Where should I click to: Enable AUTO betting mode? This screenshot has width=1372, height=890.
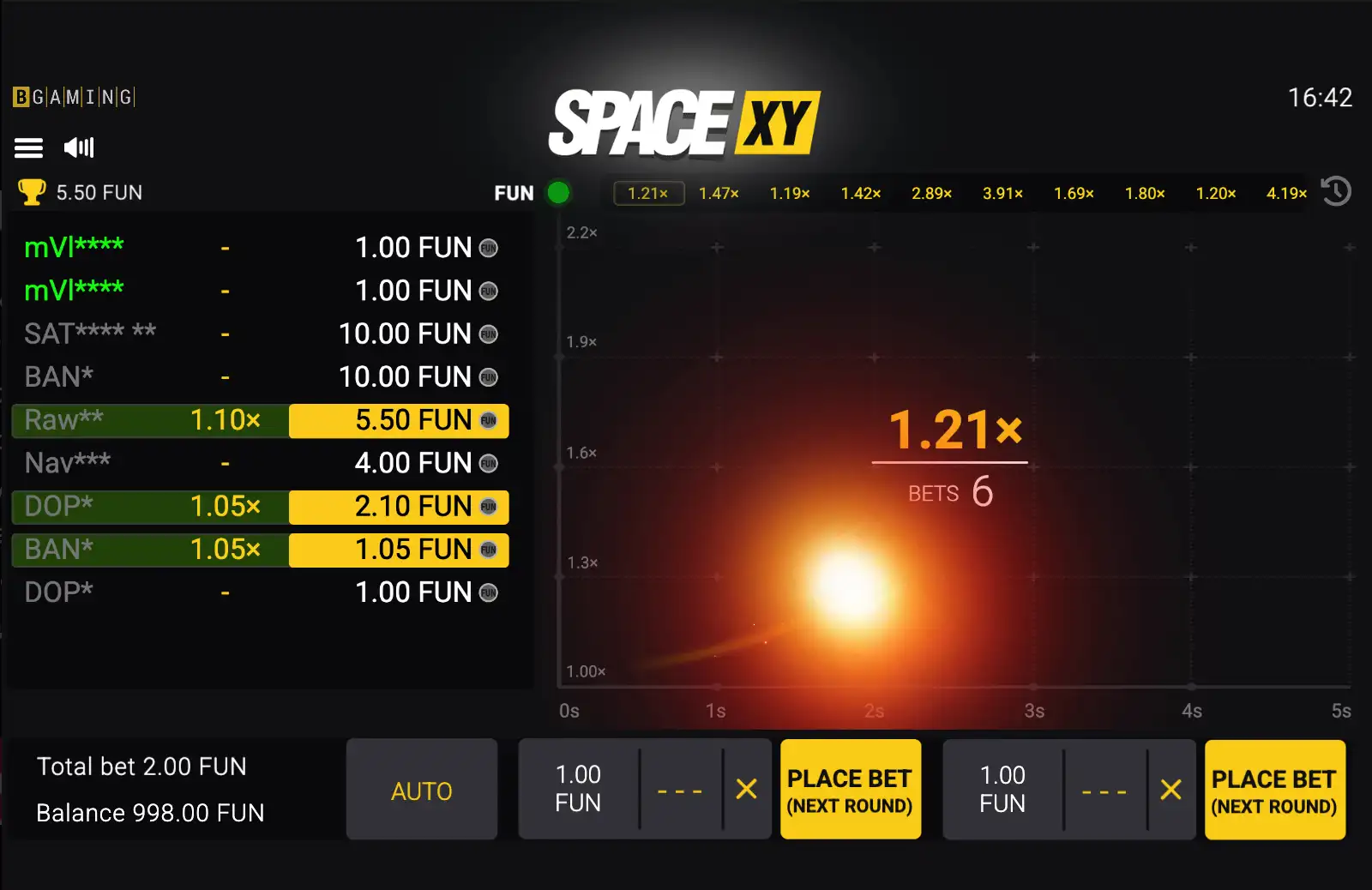click(421, 790)
